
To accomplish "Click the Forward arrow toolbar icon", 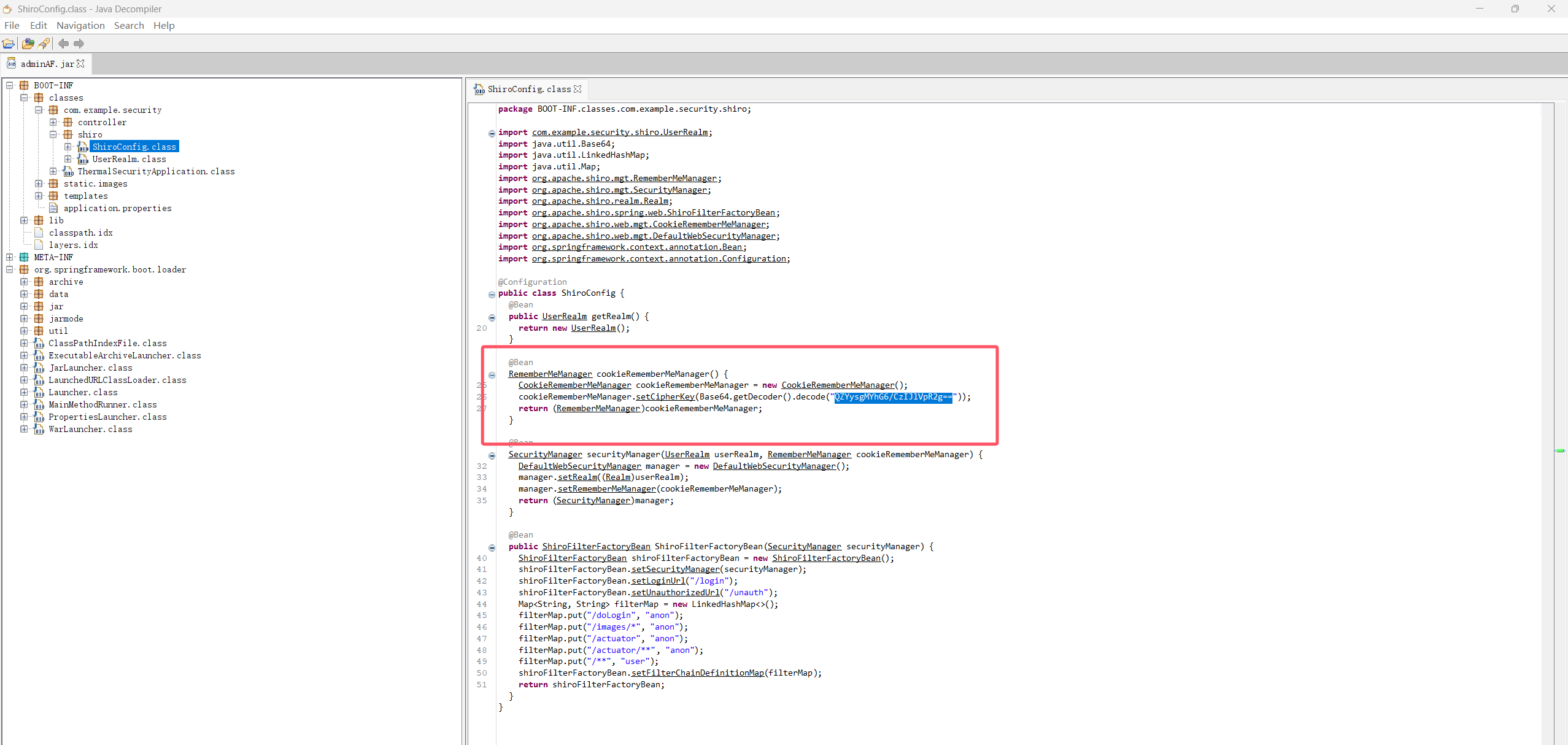I will 79,44.
